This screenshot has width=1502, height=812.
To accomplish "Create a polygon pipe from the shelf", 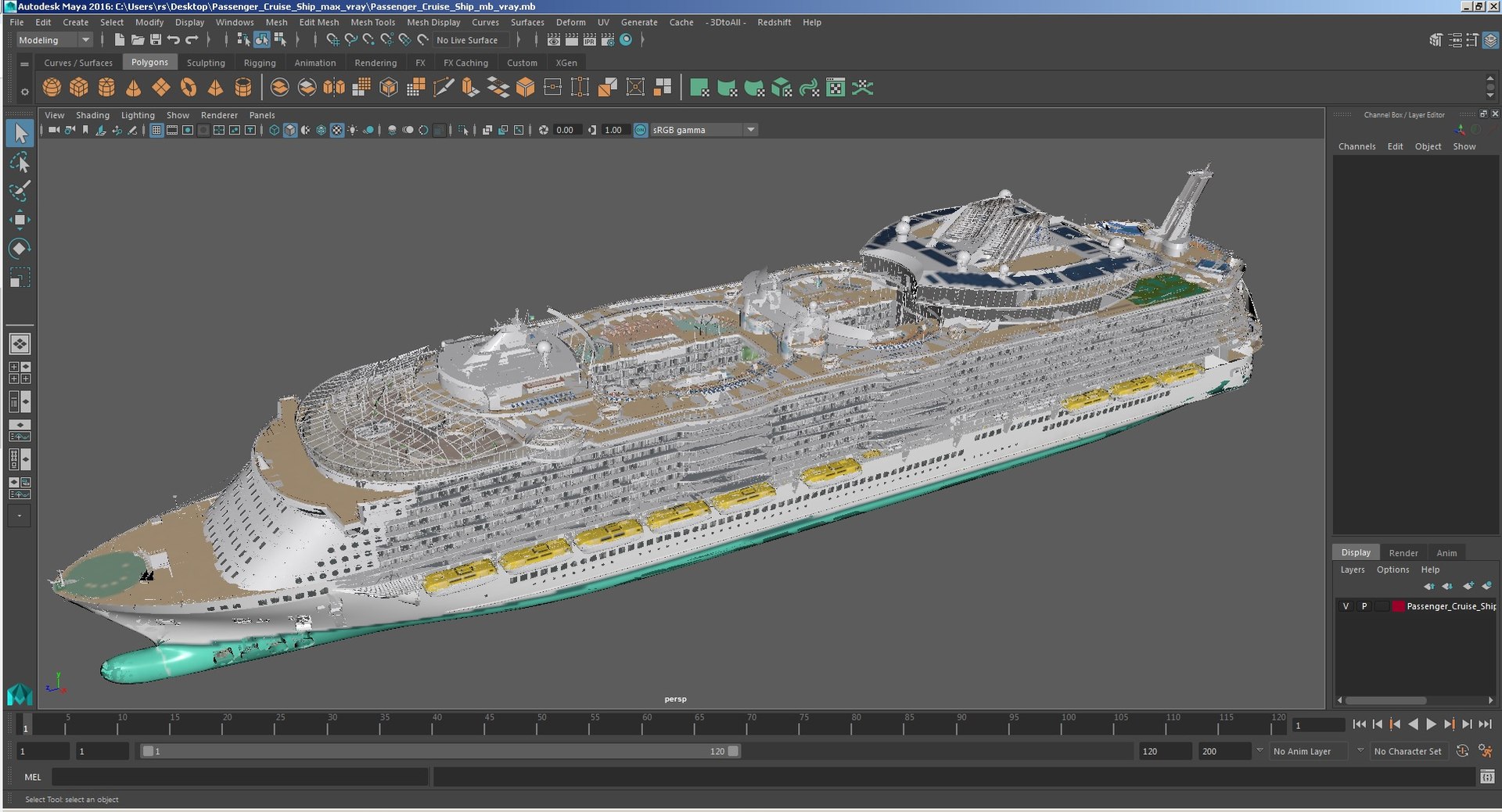I will pyautogui.click(x=243, y=88).
